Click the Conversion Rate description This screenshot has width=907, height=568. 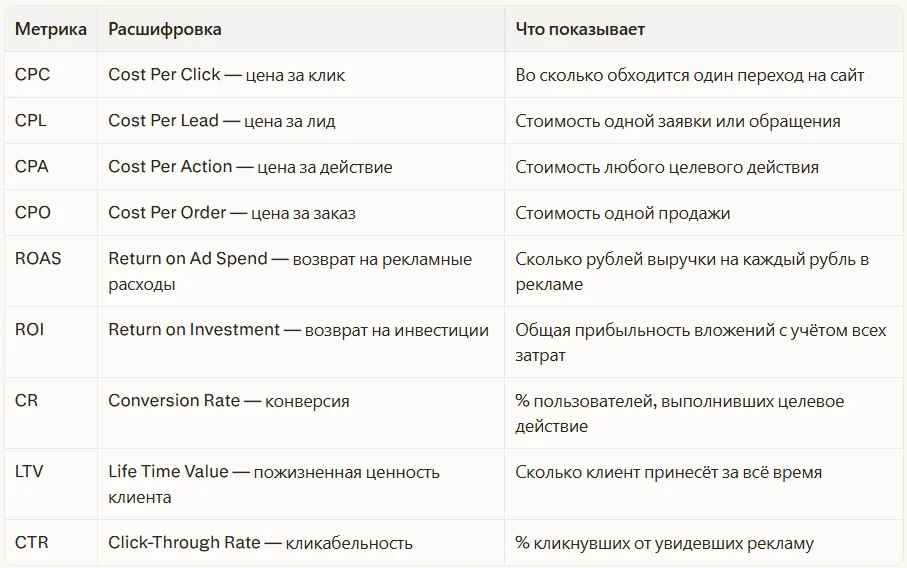pyautogui.click(x=228, y=401)
